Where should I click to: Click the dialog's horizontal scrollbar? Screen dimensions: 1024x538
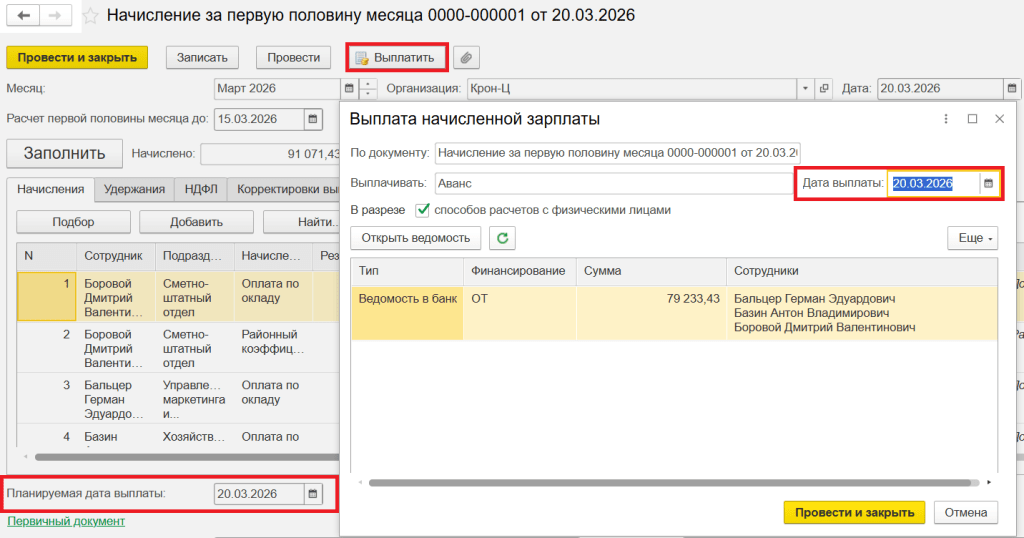[x=670, y=483]
